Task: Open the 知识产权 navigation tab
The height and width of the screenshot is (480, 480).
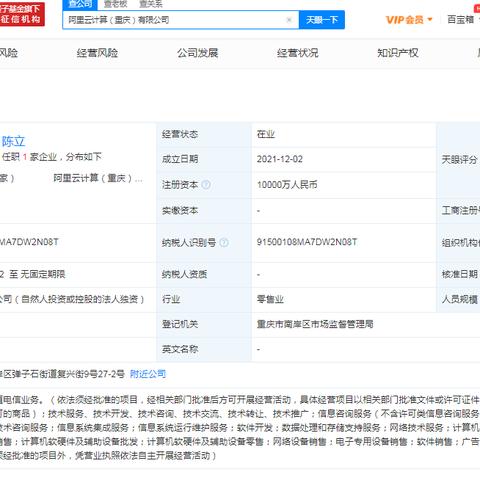Action: tap(398, 53)
